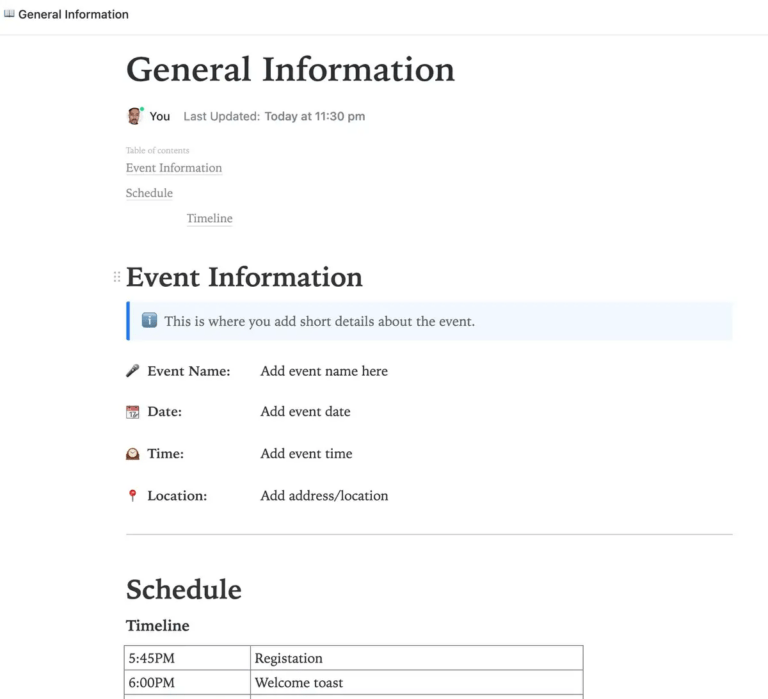
Task: Click the General Information breadcrumb at top
Action: pos(73,15)
